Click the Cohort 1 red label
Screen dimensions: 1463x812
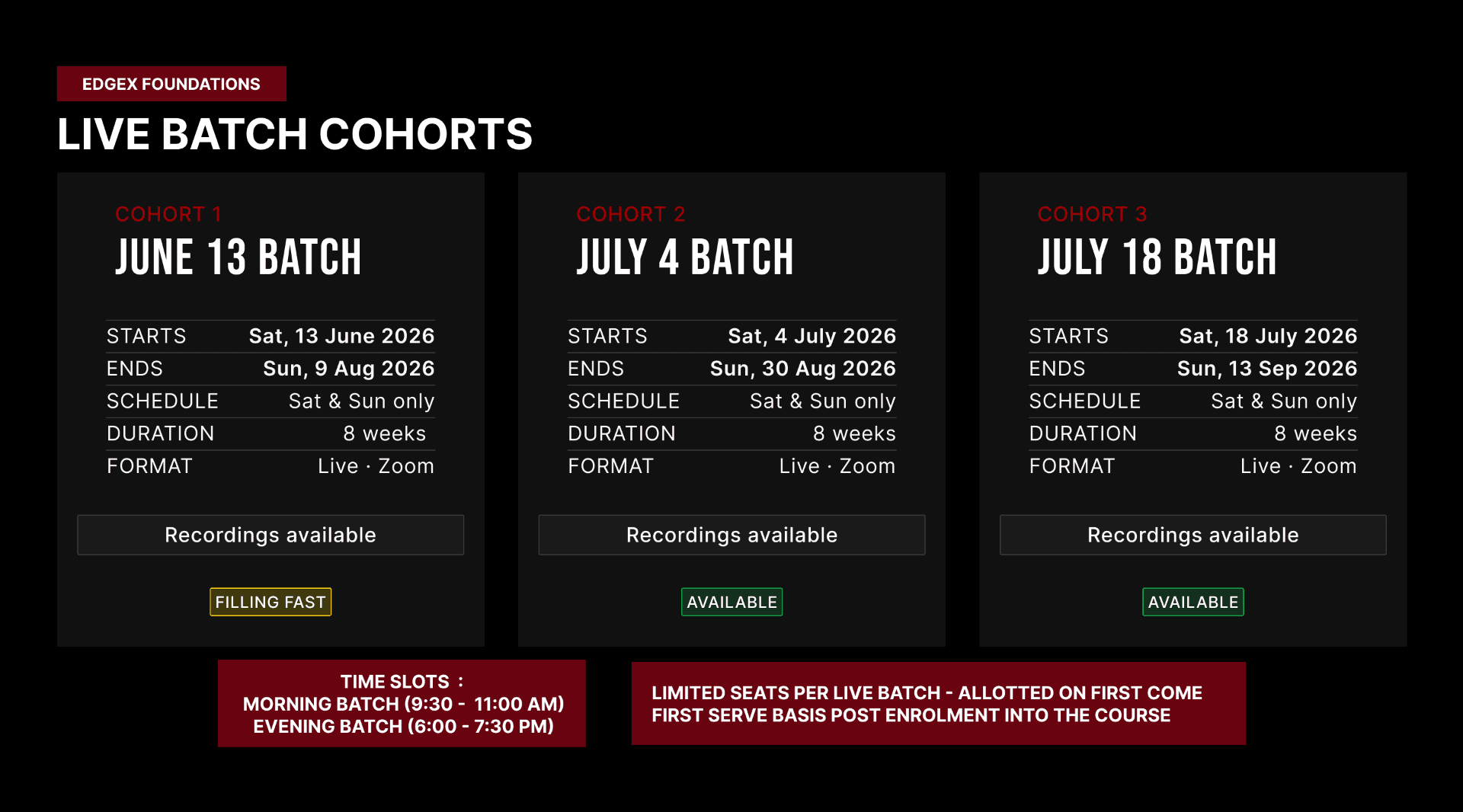(168, 214)
